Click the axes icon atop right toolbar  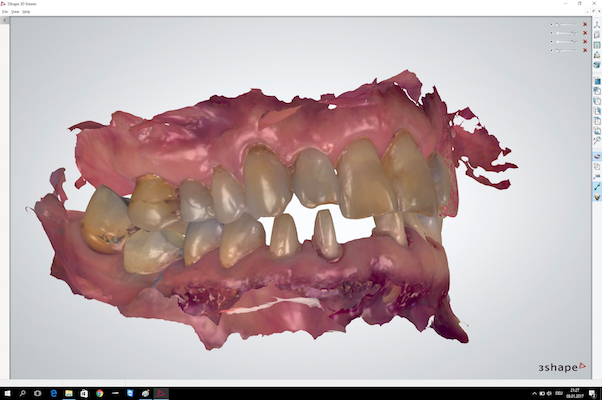point(596,23)
